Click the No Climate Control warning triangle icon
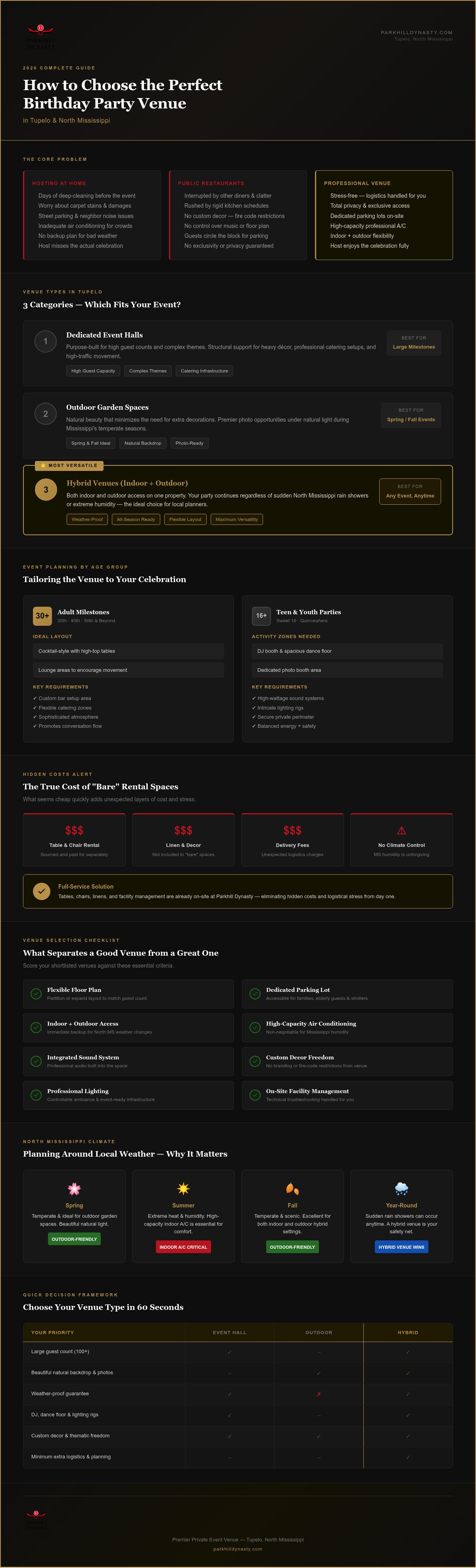The width and height of the screenshot is (476, 1568). (401, 830)
